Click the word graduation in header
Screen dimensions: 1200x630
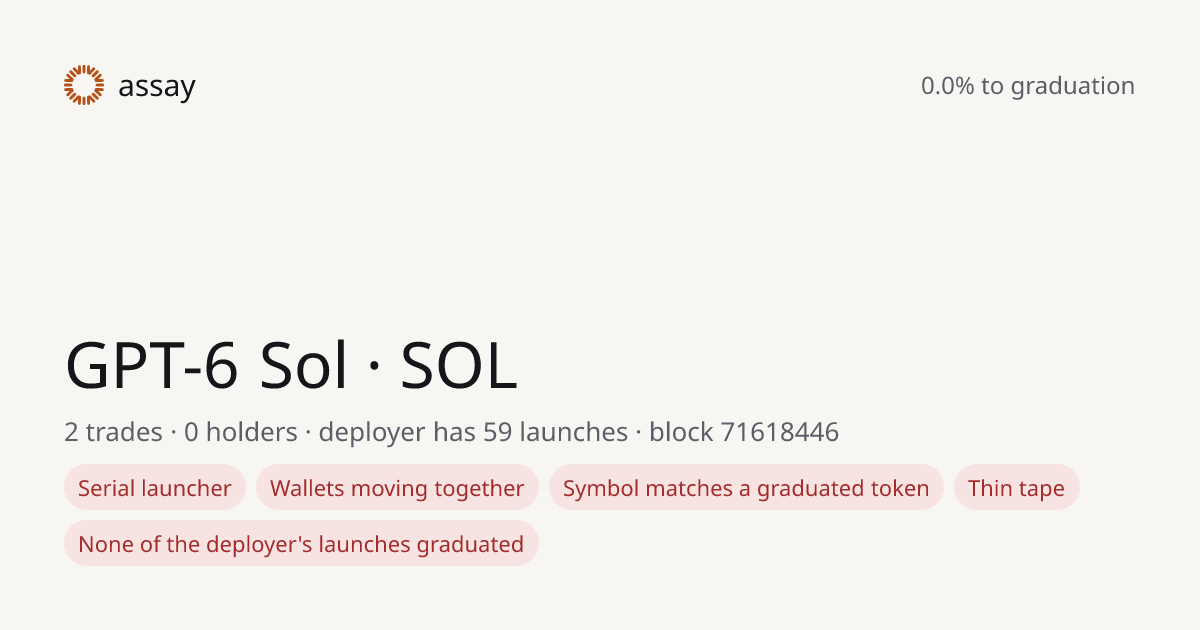coord(1073,87)
